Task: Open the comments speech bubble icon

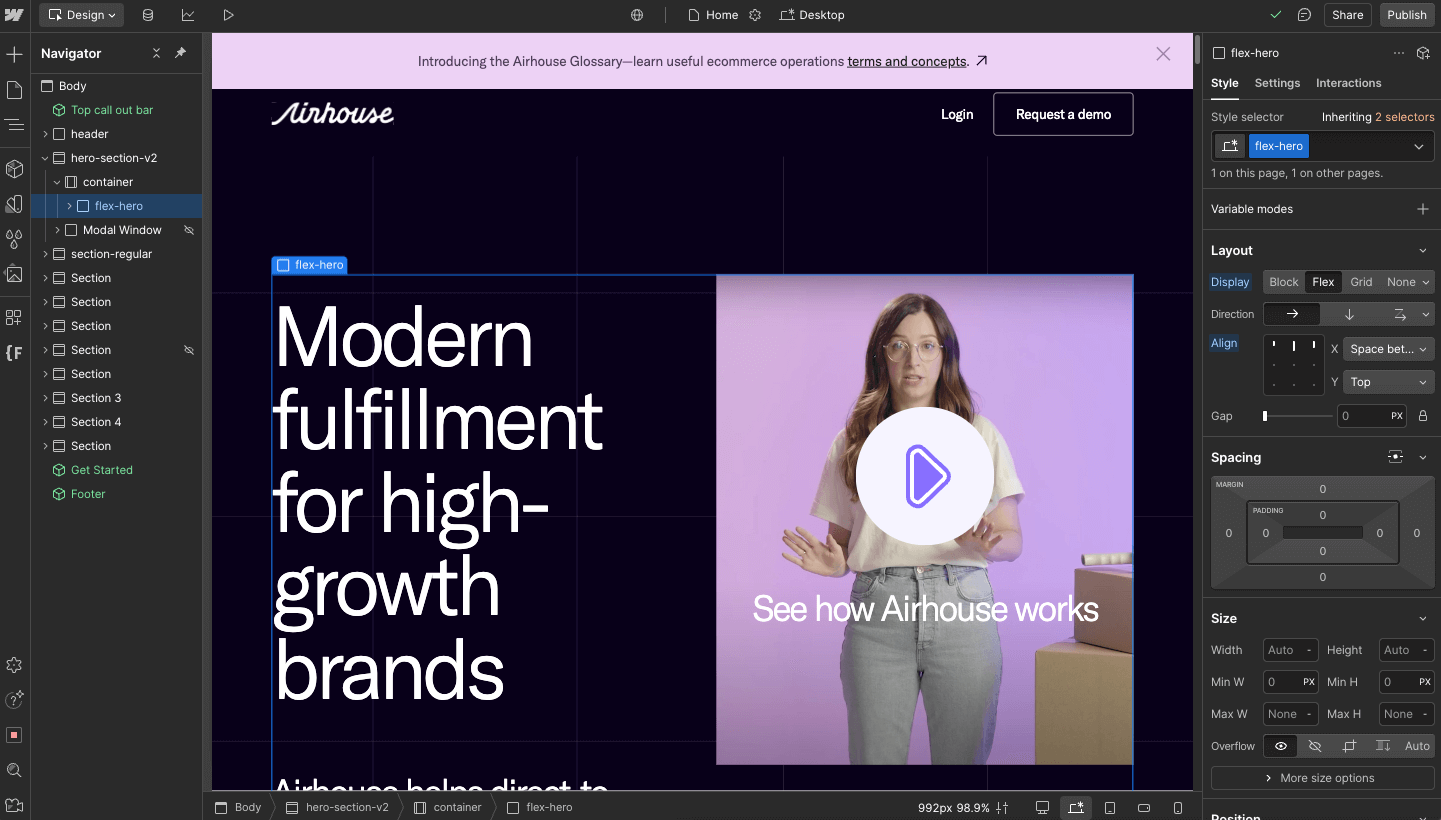Action: [1304, 15]
